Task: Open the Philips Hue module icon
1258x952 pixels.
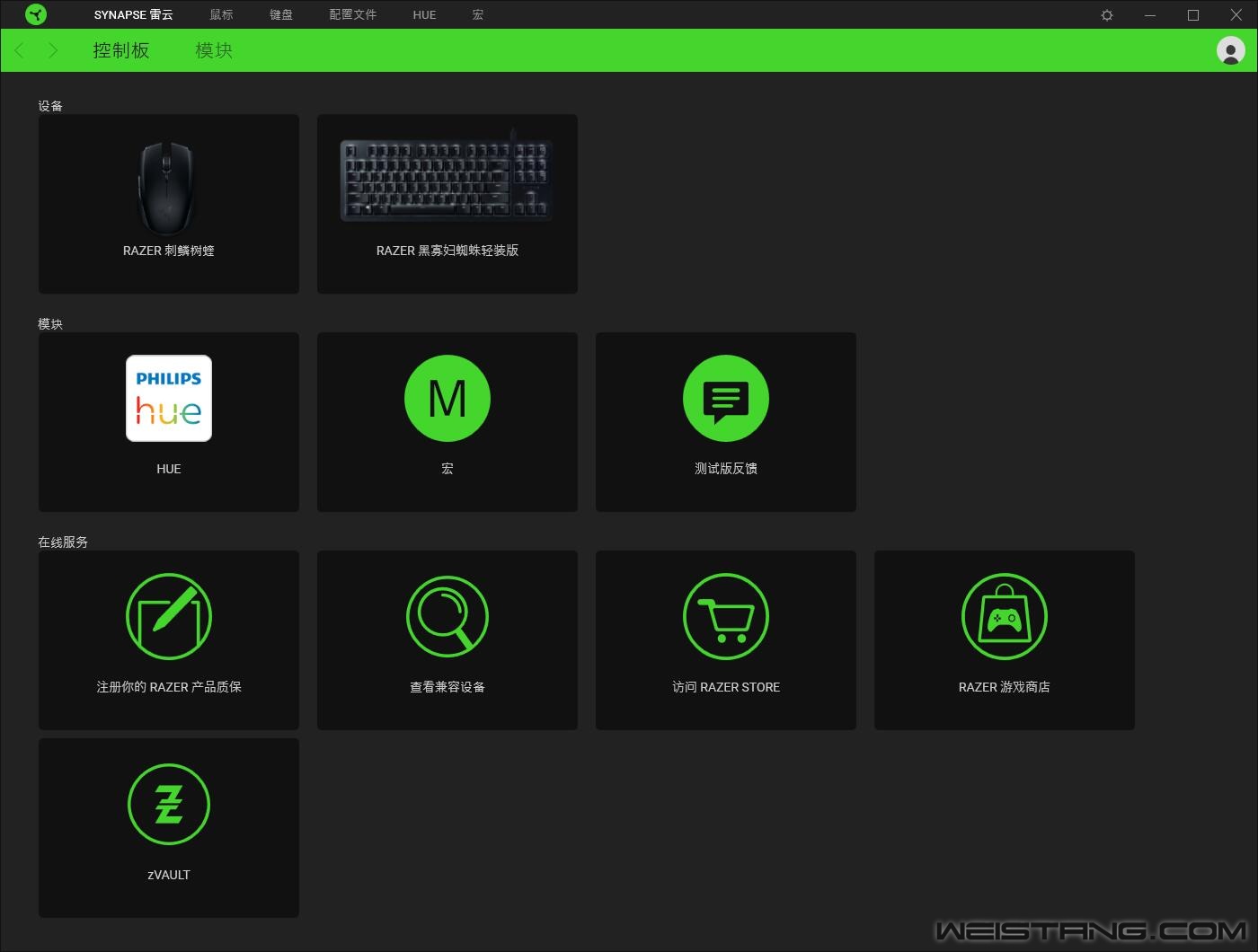Action: coord(169,398)
